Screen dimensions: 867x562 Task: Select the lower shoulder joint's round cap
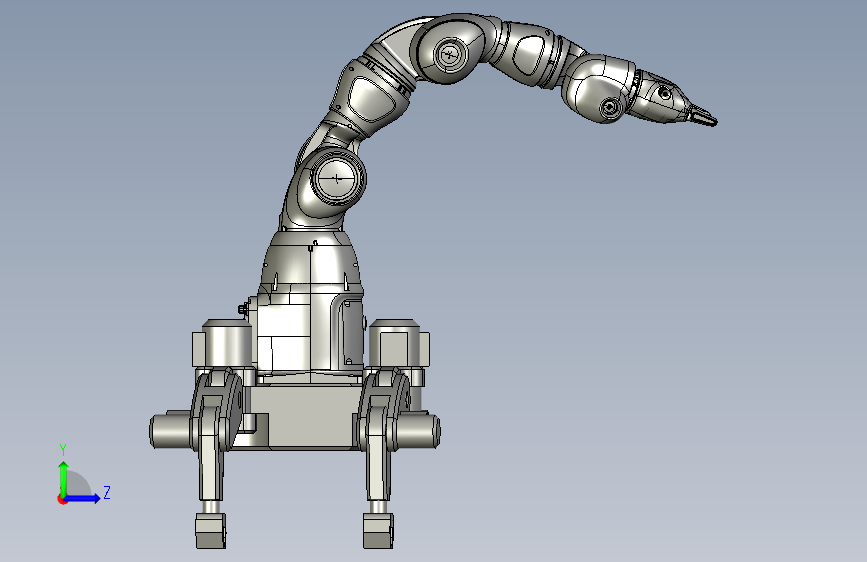pyautogui.click(x=336, y=179)
